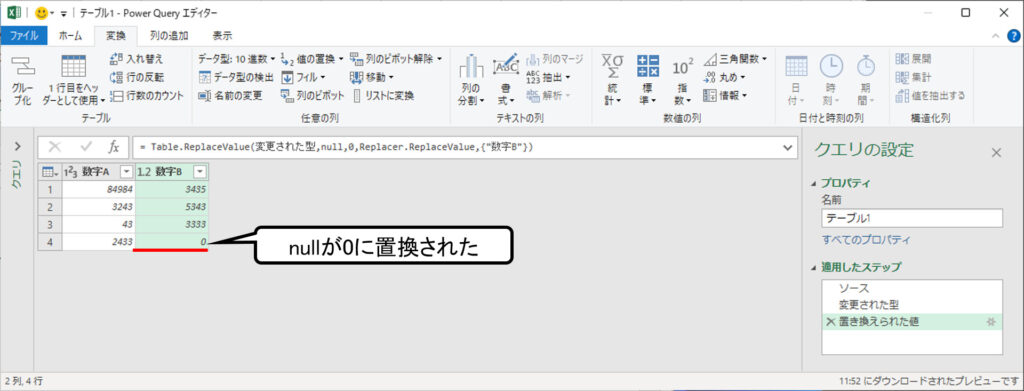Click the 展開 (Expand) button
1024x391 pixels.
coord(914,59)
